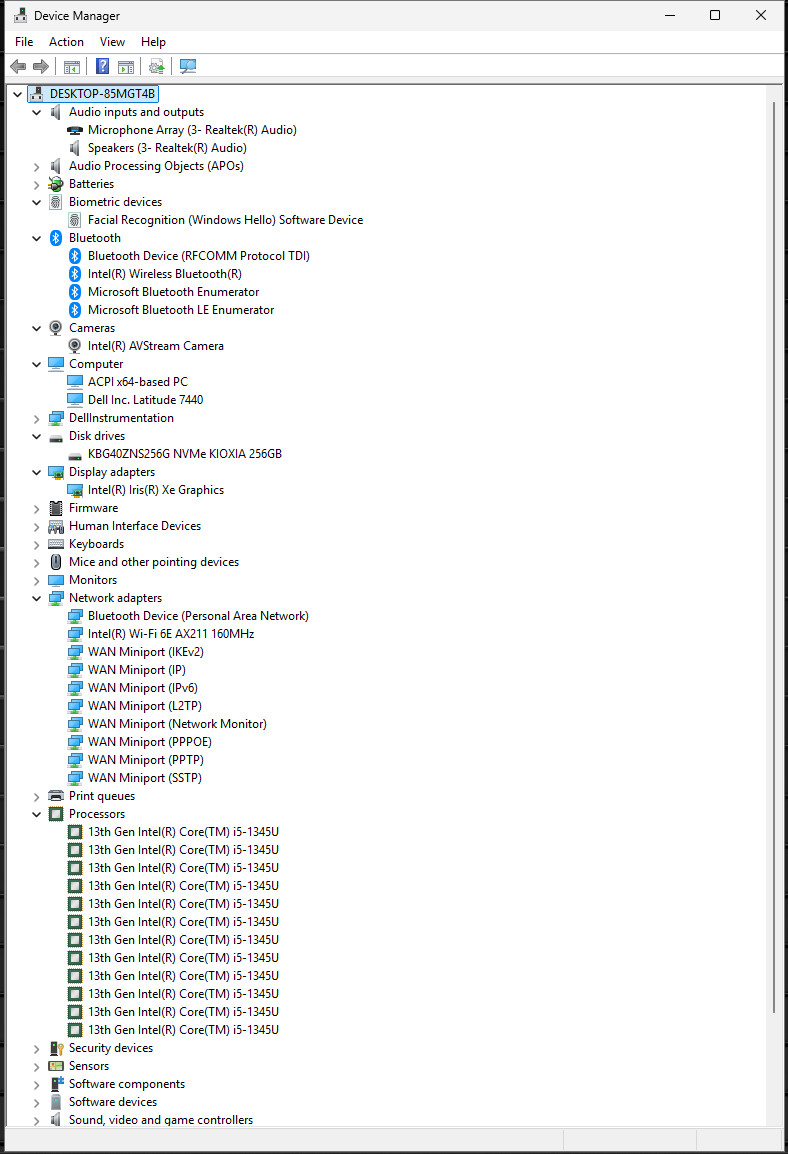Screen dimensions: 788x1154
Task: Expand the DellInstrumentation category
Action: point(37,419)
